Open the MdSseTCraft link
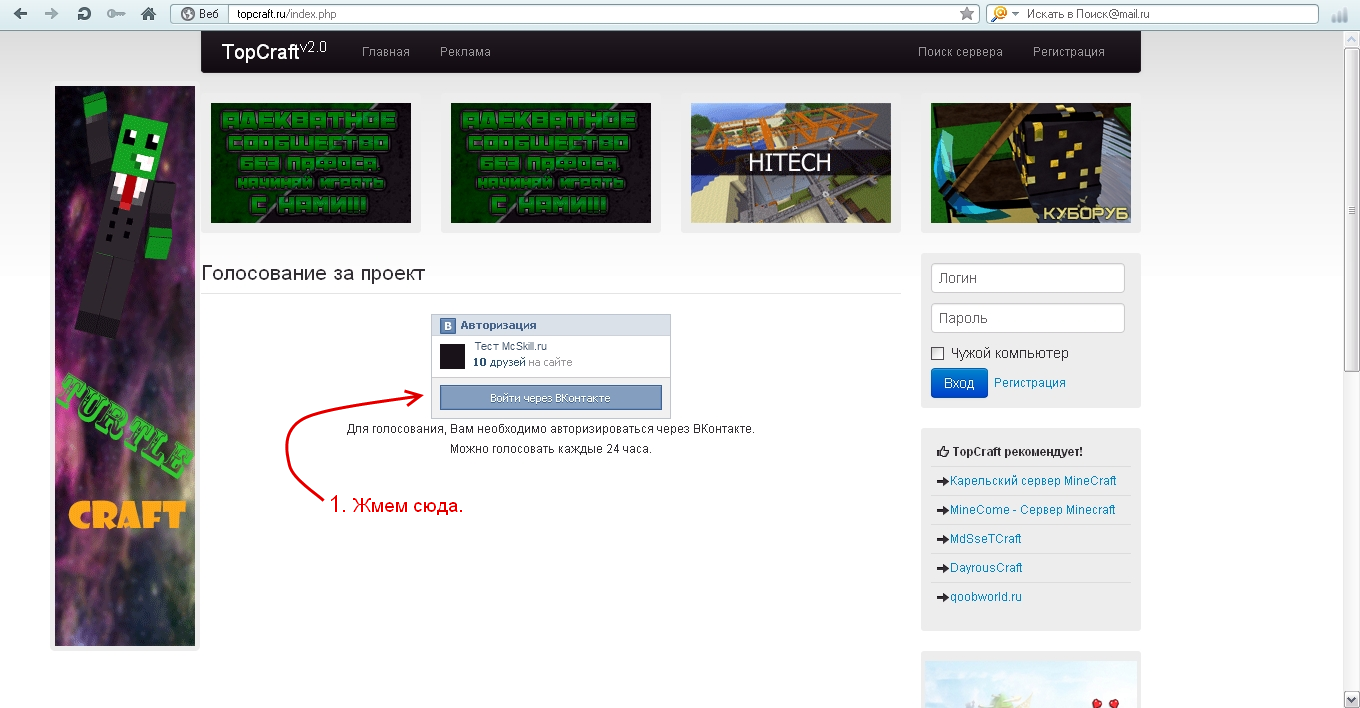 click(x=986, y=539)
